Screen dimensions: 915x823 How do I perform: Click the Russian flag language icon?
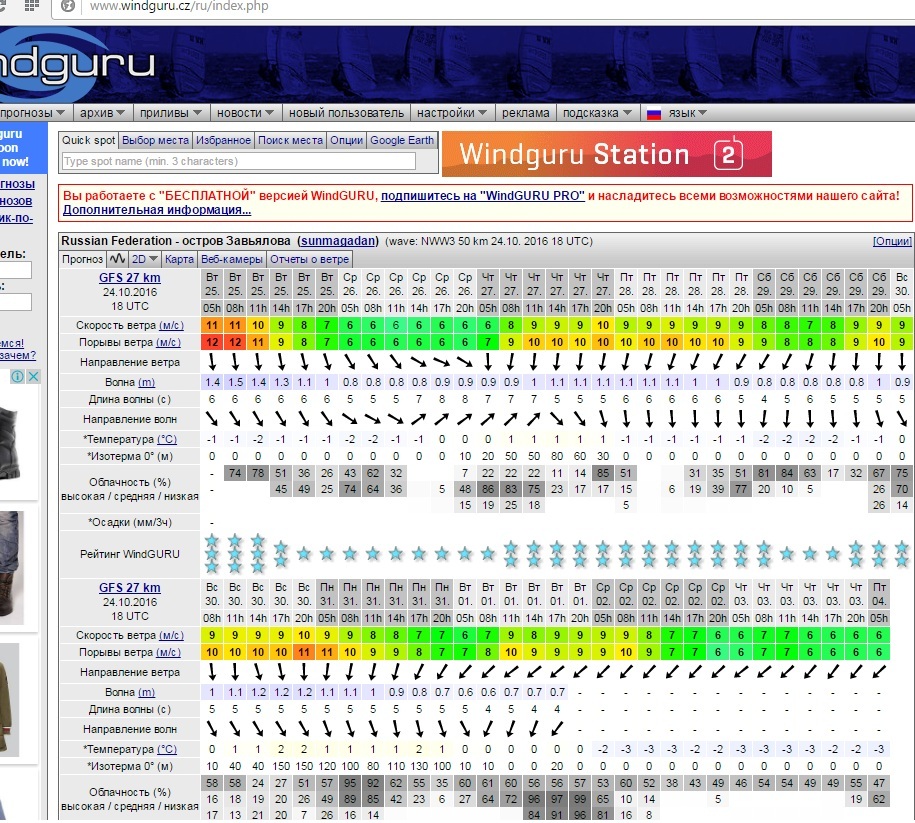654,113
